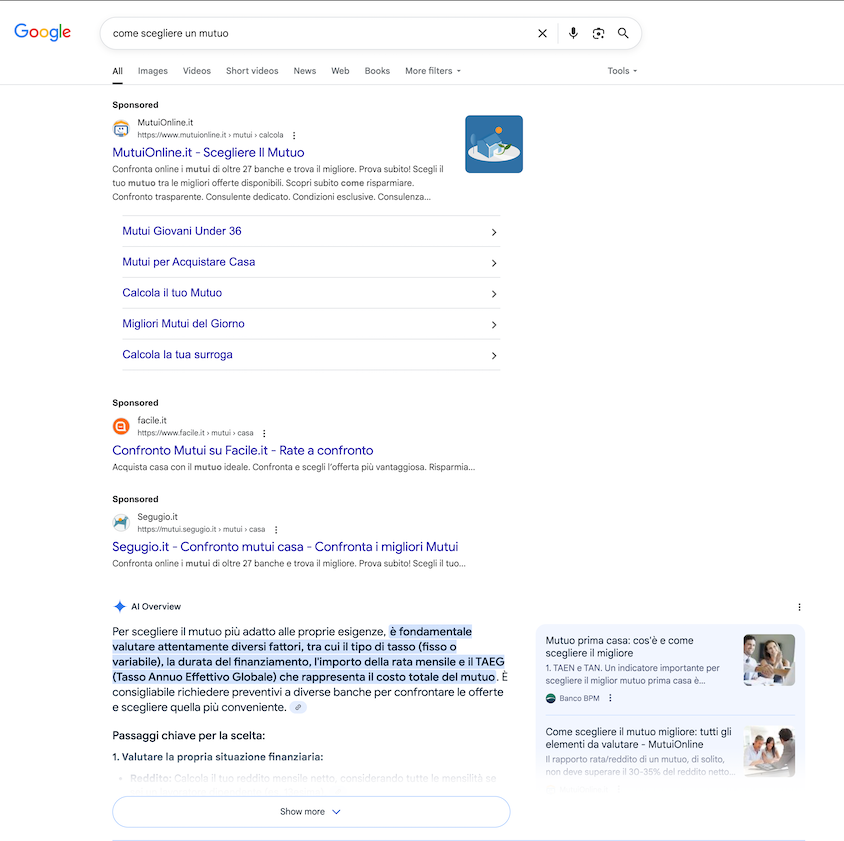Image resolution: width=844 pixels, height=841 pixels.
Task: Click the AI Overview sparkle icon
Action: pyautogui.click(x=119, y=607)
